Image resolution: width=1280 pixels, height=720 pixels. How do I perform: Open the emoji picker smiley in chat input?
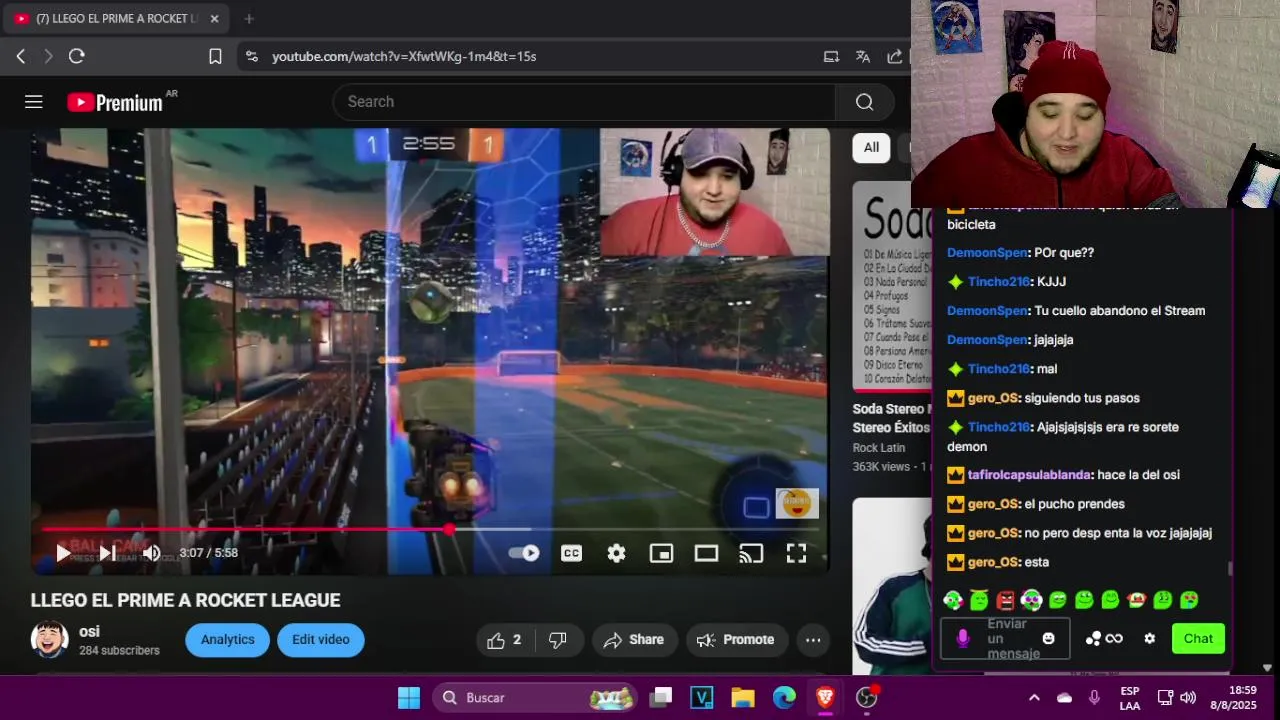[1048, 638]
